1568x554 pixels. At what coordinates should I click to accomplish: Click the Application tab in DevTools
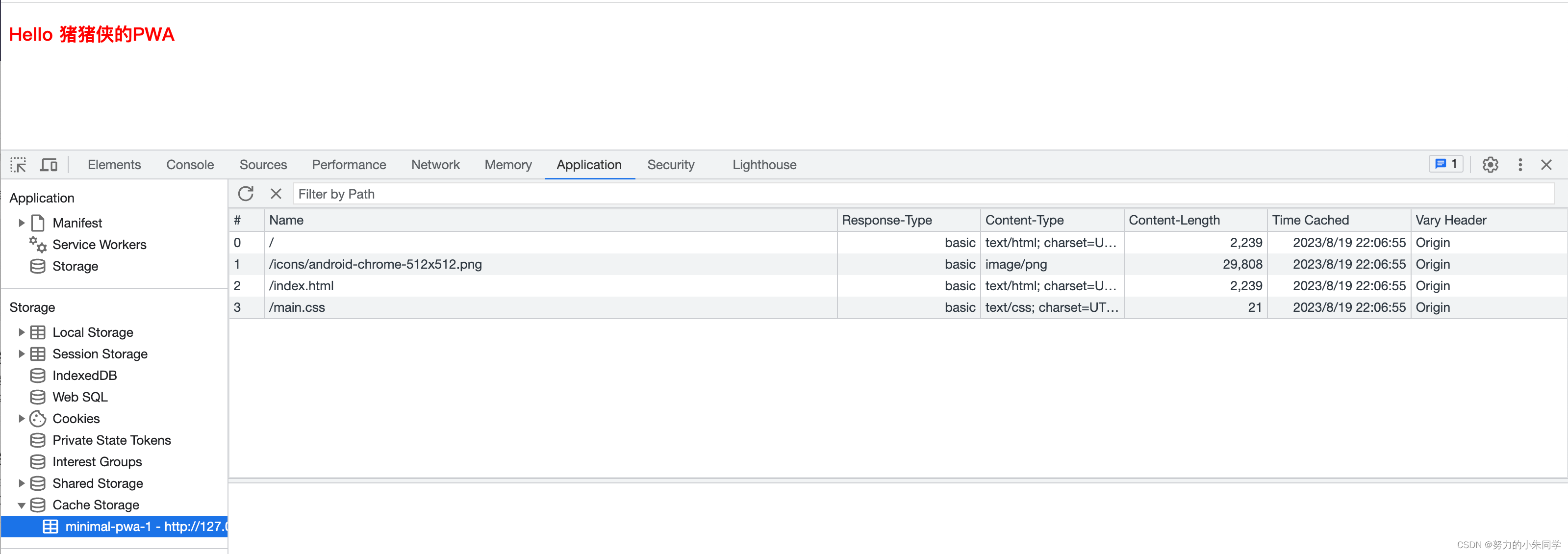(589, 164)
